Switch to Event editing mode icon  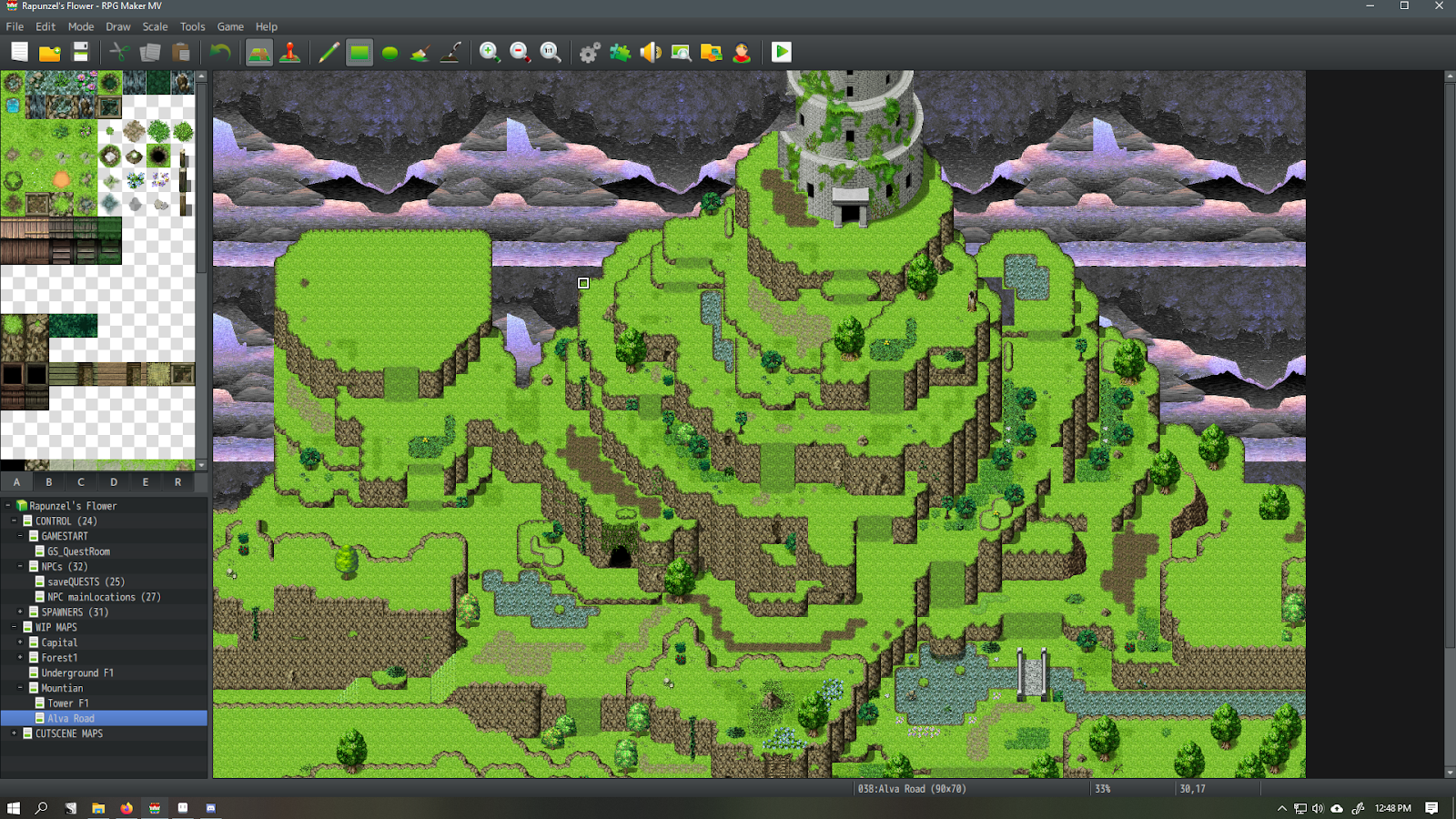click(x=290, y=52)
